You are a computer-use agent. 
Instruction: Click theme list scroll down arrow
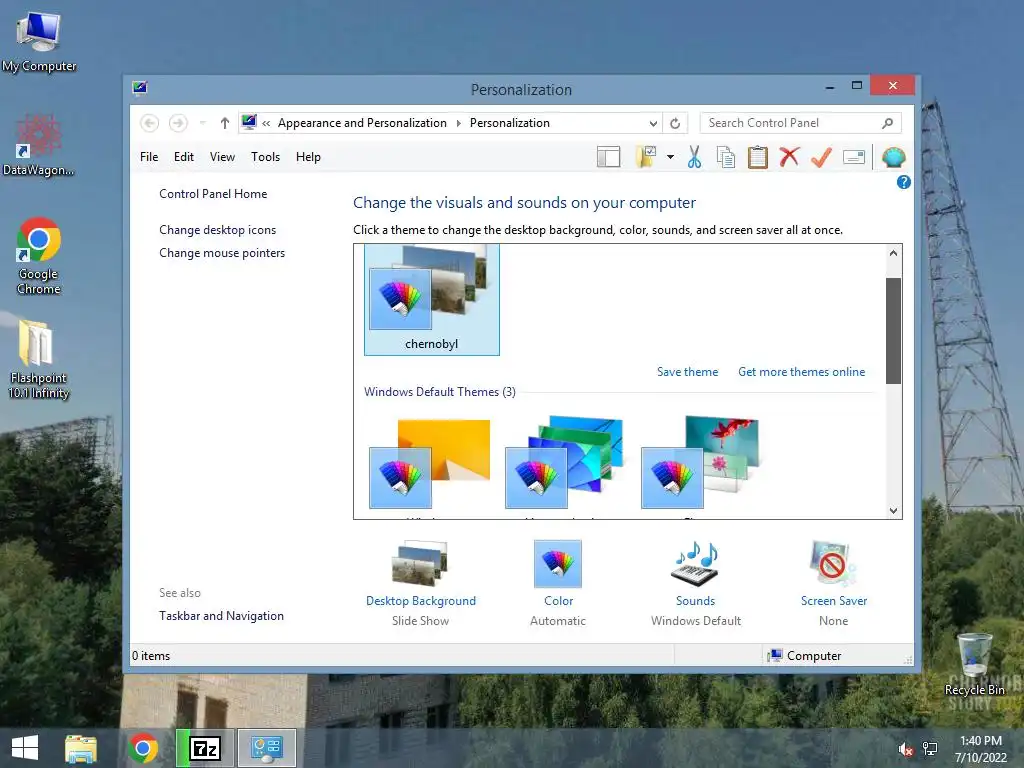(893, 511)
